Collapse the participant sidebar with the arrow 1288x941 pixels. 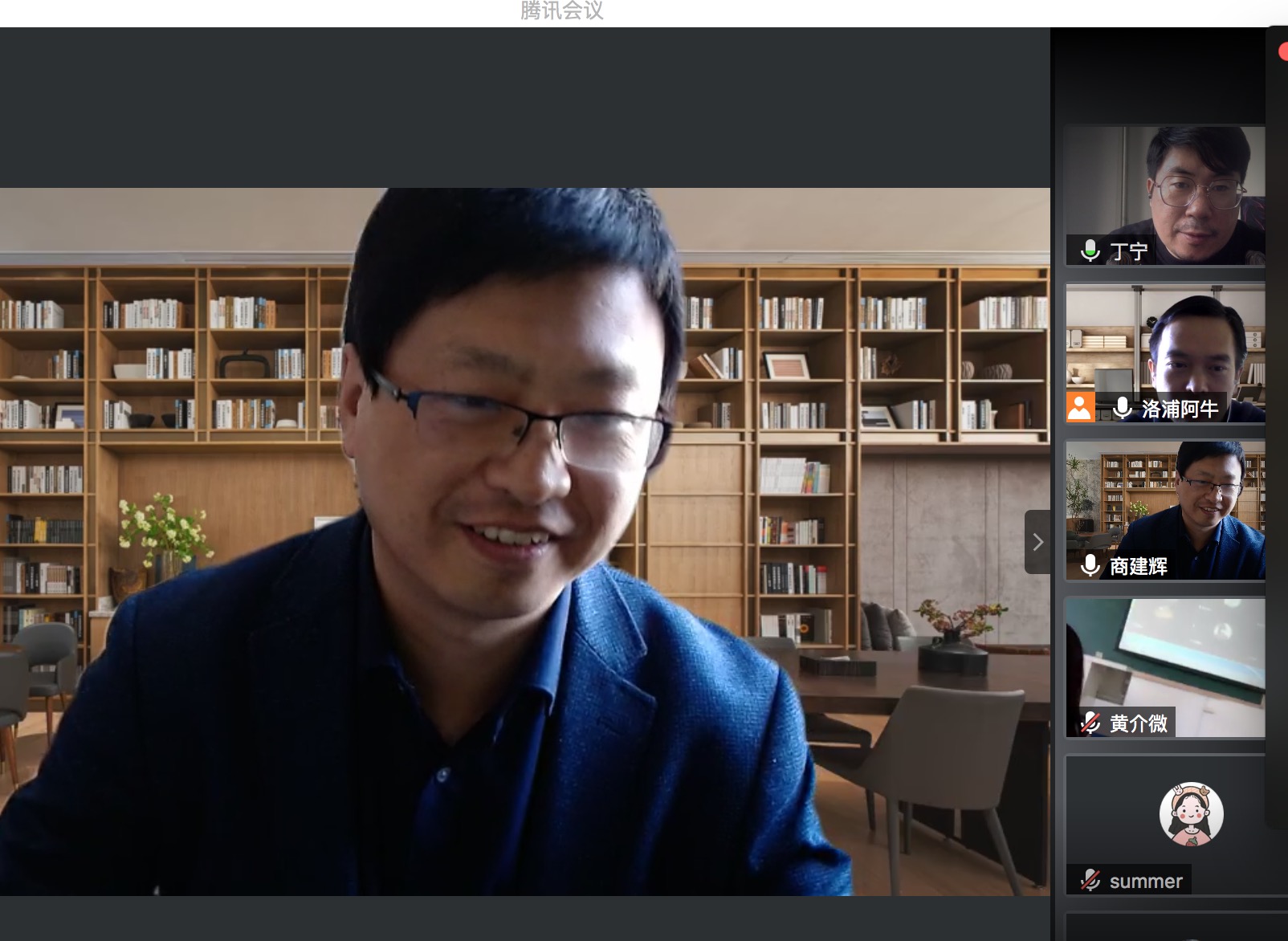tap(1037, 542)
